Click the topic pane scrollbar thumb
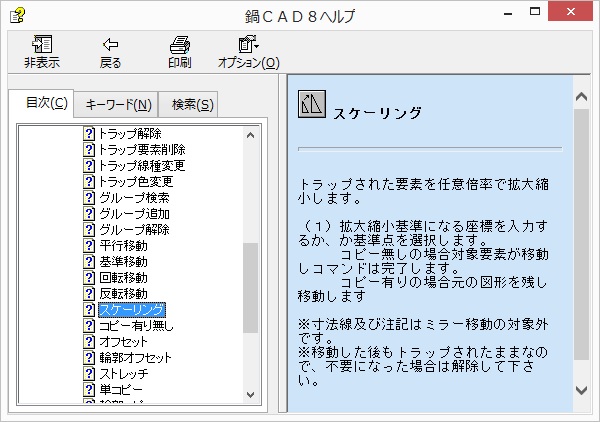This screenshot has height=422, width=600. (x=581, y=234)
